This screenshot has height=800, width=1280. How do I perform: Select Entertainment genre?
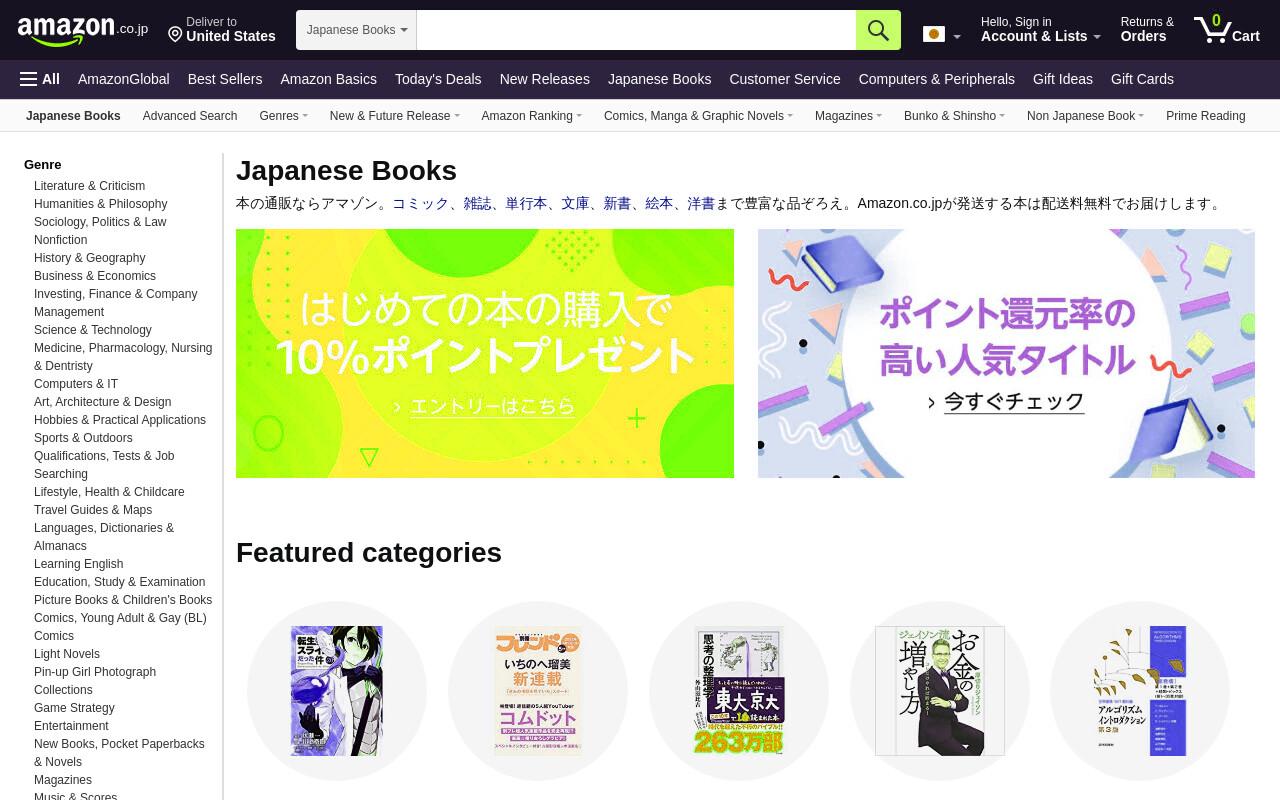click(x=71, y=726)
